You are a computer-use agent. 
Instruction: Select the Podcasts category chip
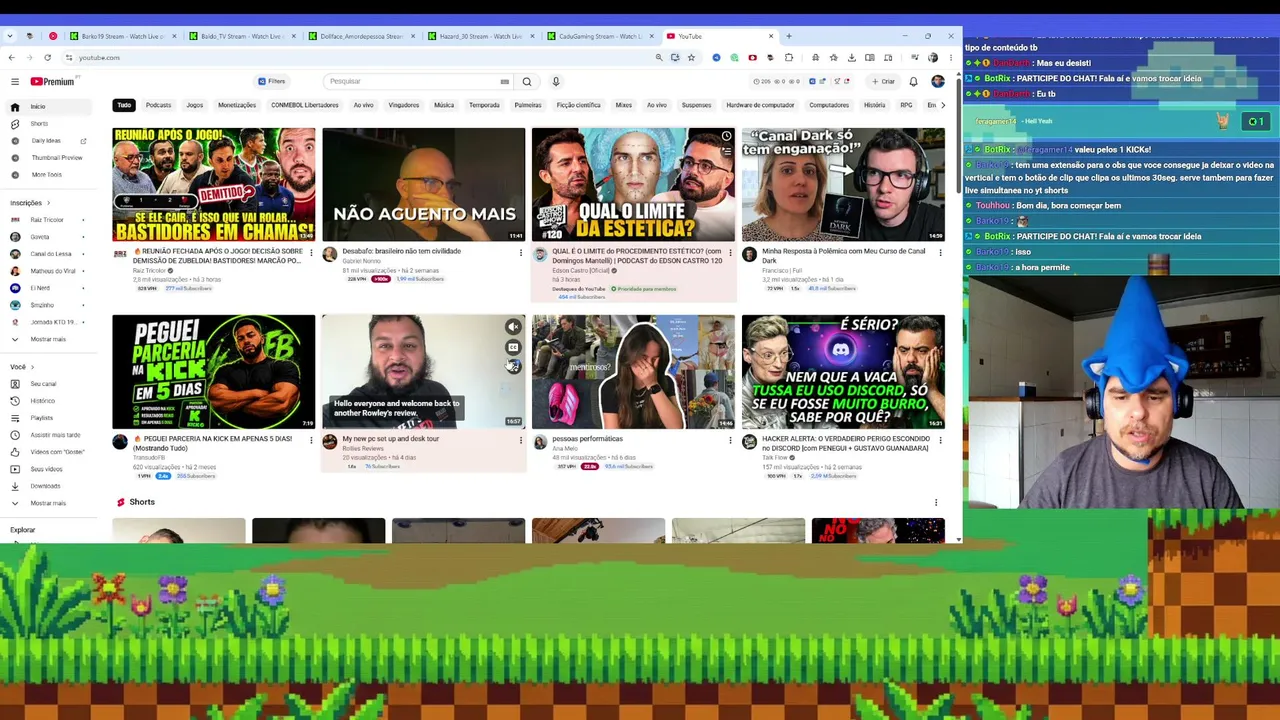coord(158,105)
